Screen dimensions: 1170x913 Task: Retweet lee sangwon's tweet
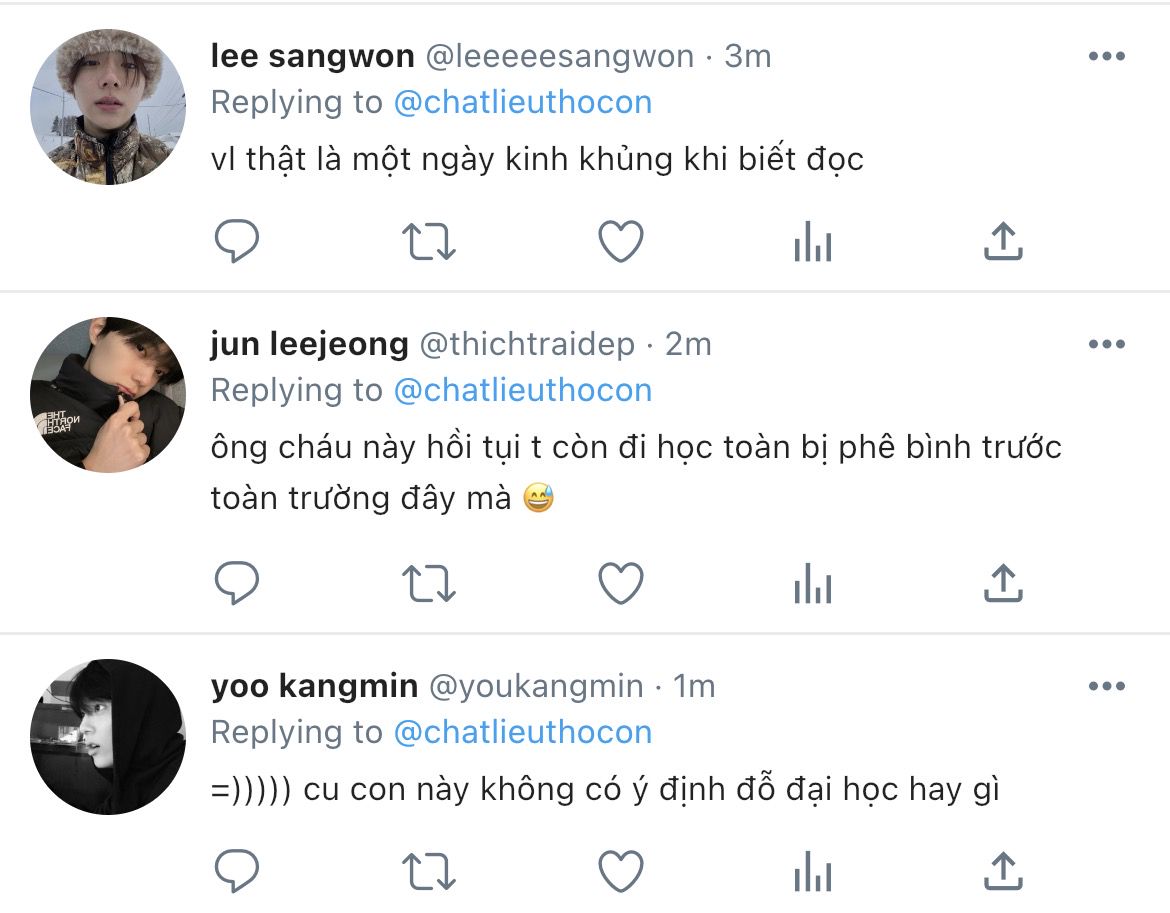428,241
